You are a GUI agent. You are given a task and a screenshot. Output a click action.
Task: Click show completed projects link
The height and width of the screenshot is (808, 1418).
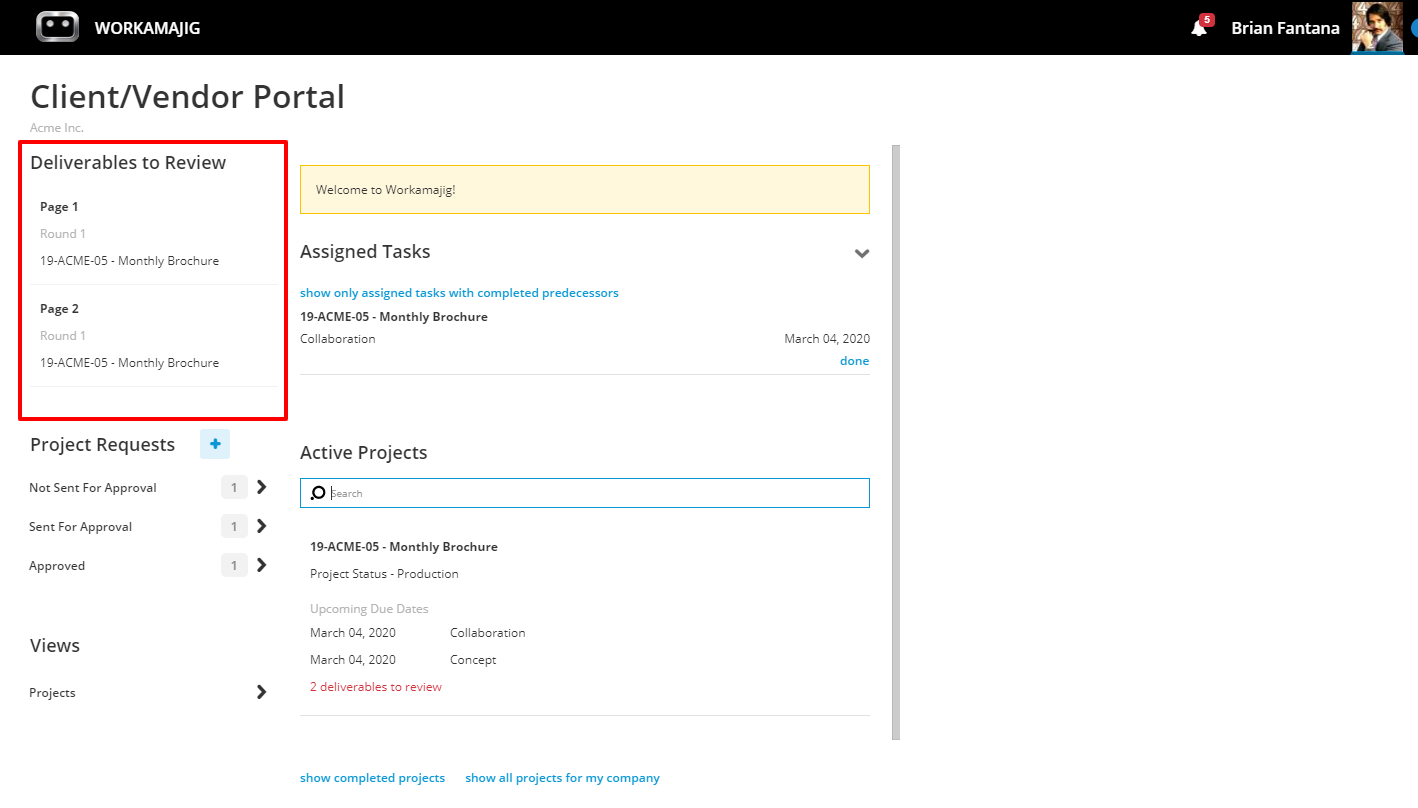[372, 778]
